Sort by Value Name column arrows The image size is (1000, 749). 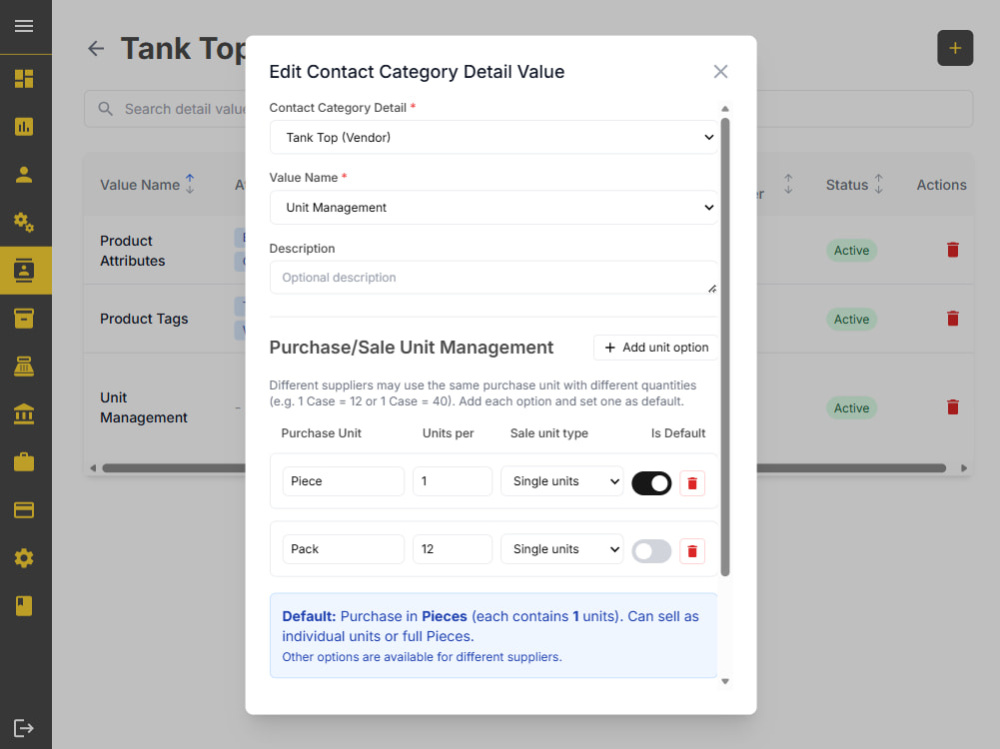pos(189,184)
